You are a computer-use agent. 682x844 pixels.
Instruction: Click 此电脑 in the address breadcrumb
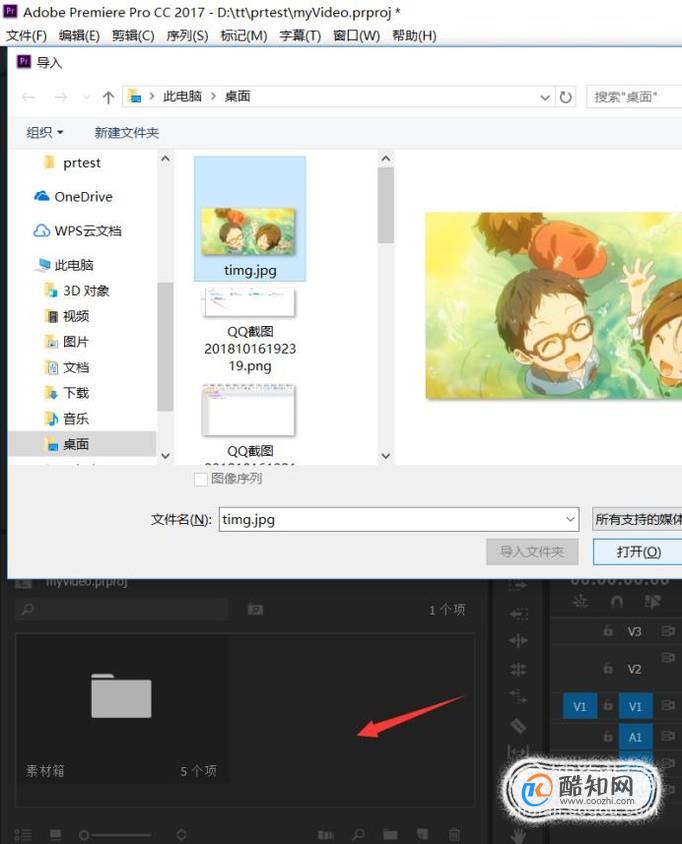click(182, 97)
